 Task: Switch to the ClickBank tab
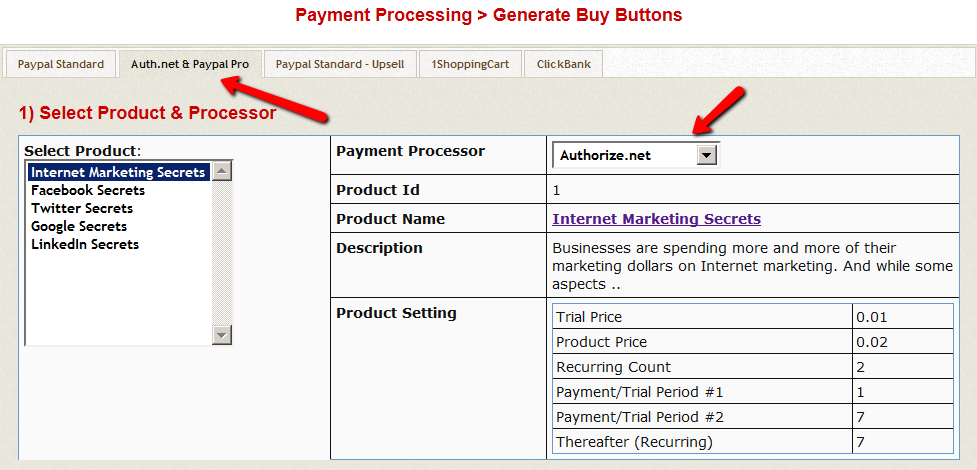pos(563,64)
